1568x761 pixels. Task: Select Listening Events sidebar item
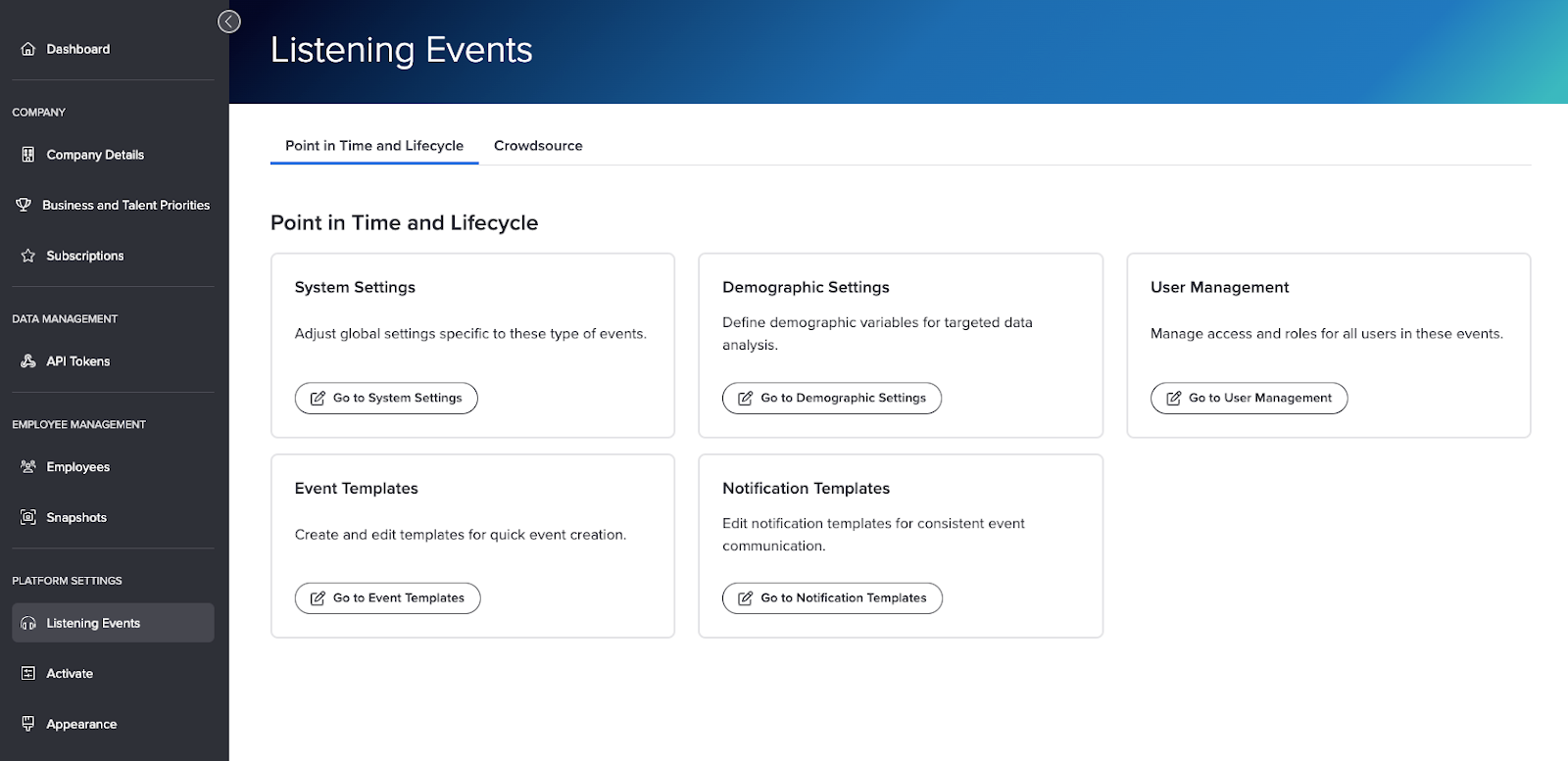(x=113, y=623)
